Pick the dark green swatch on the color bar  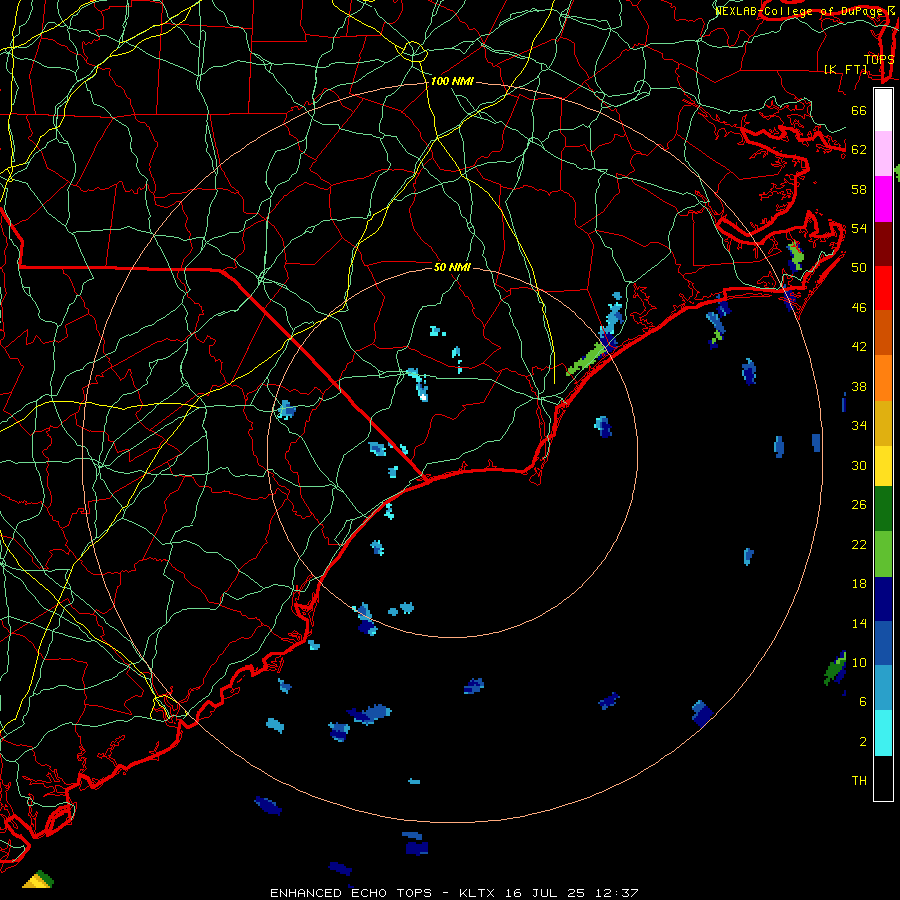pyautogui.click(x=883, y=509)
